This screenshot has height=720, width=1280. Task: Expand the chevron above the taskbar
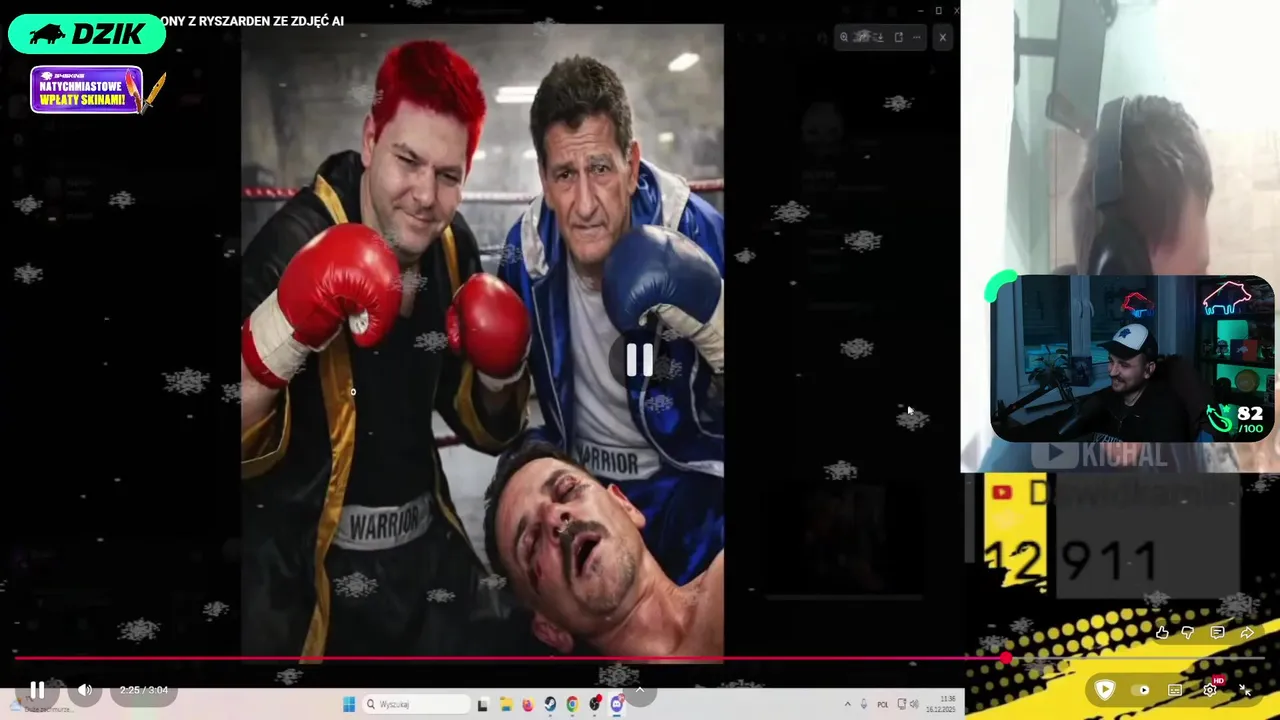click(x=640, y=688)
